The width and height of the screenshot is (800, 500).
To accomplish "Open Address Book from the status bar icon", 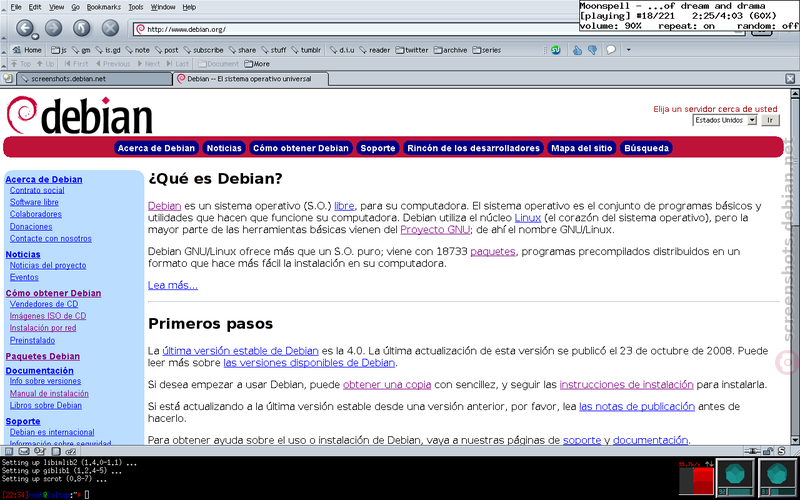I will 56,451.
